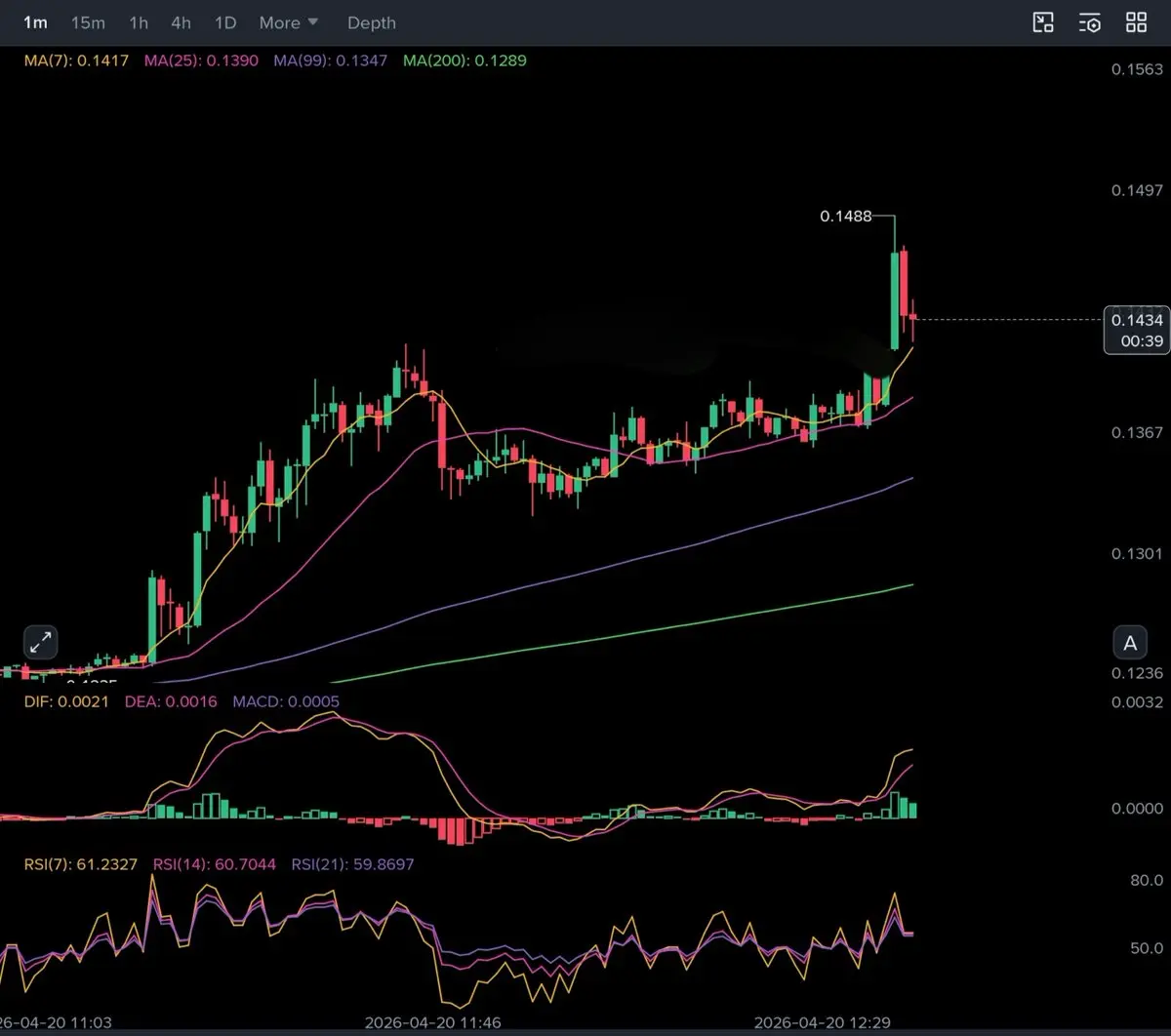Click the 0.1563 price axis label
The image size is (1171, 1036).
pos(1137,69)
